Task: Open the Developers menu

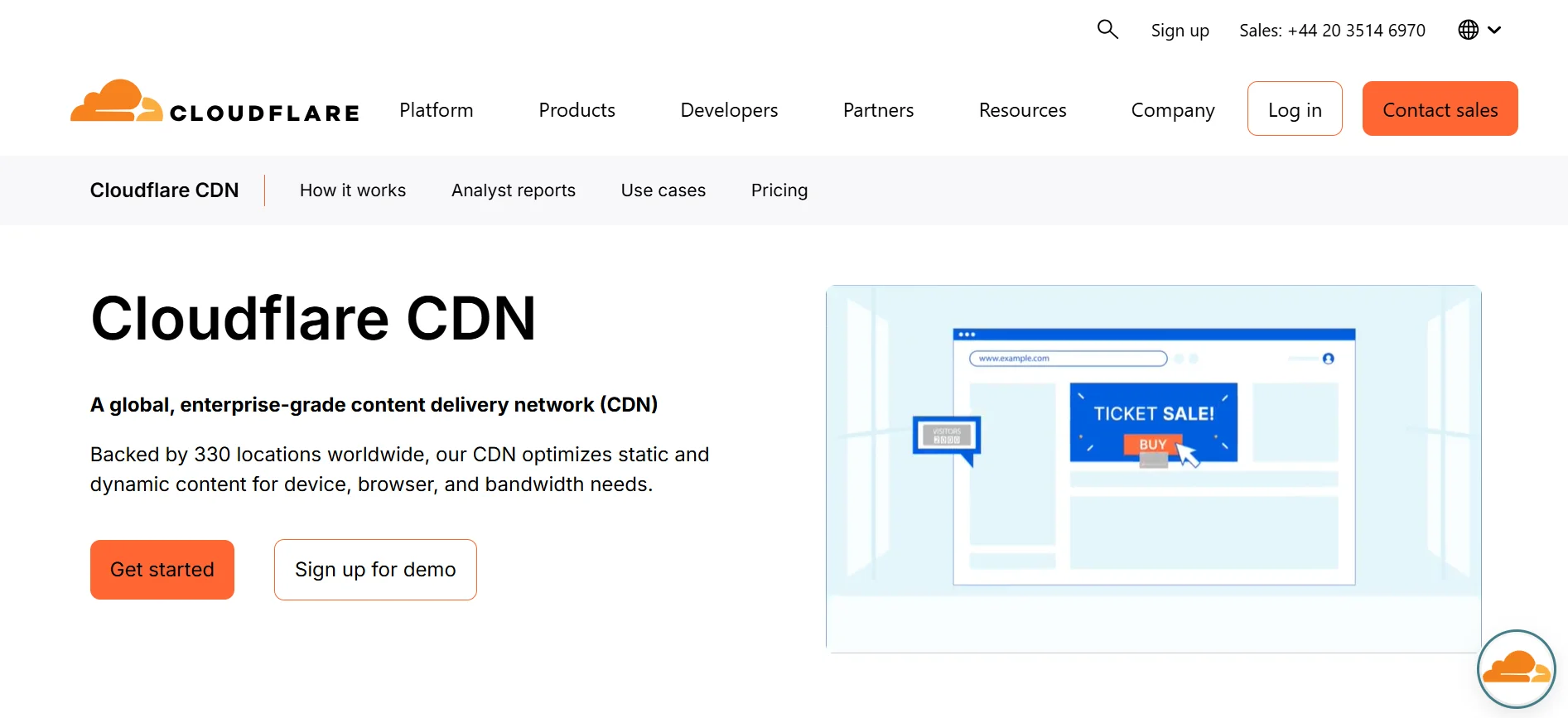Action: (729, 110)
